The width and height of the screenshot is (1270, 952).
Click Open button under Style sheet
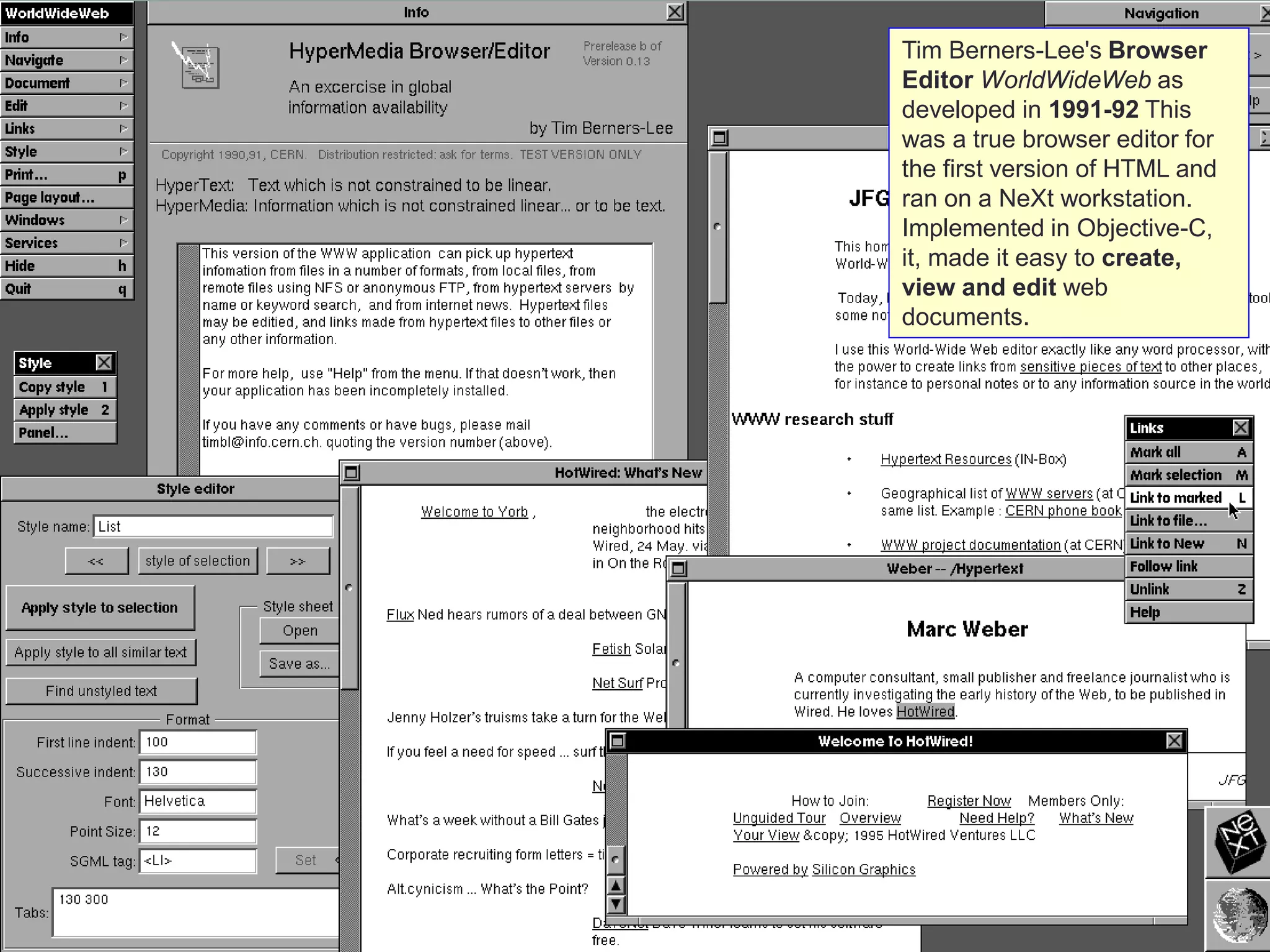300,630
